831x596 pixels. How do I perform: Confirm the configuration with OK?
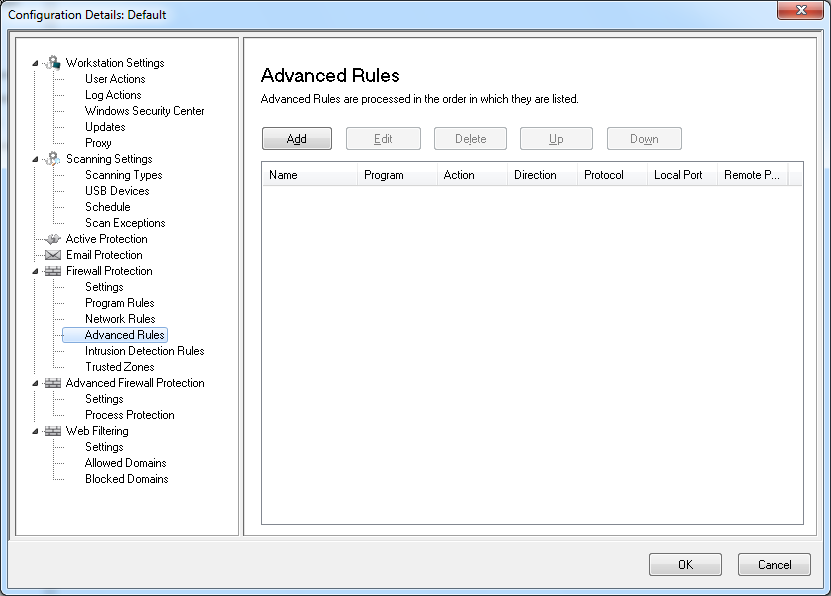click(685, 564)
